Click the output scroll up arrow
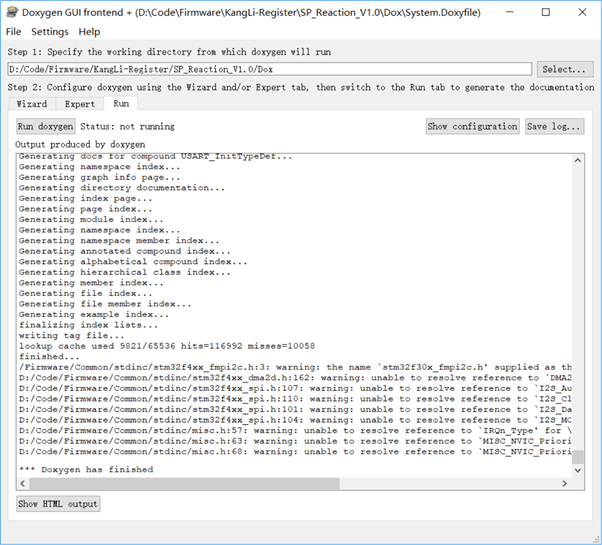602x545 pixels. tap(578, 160)
